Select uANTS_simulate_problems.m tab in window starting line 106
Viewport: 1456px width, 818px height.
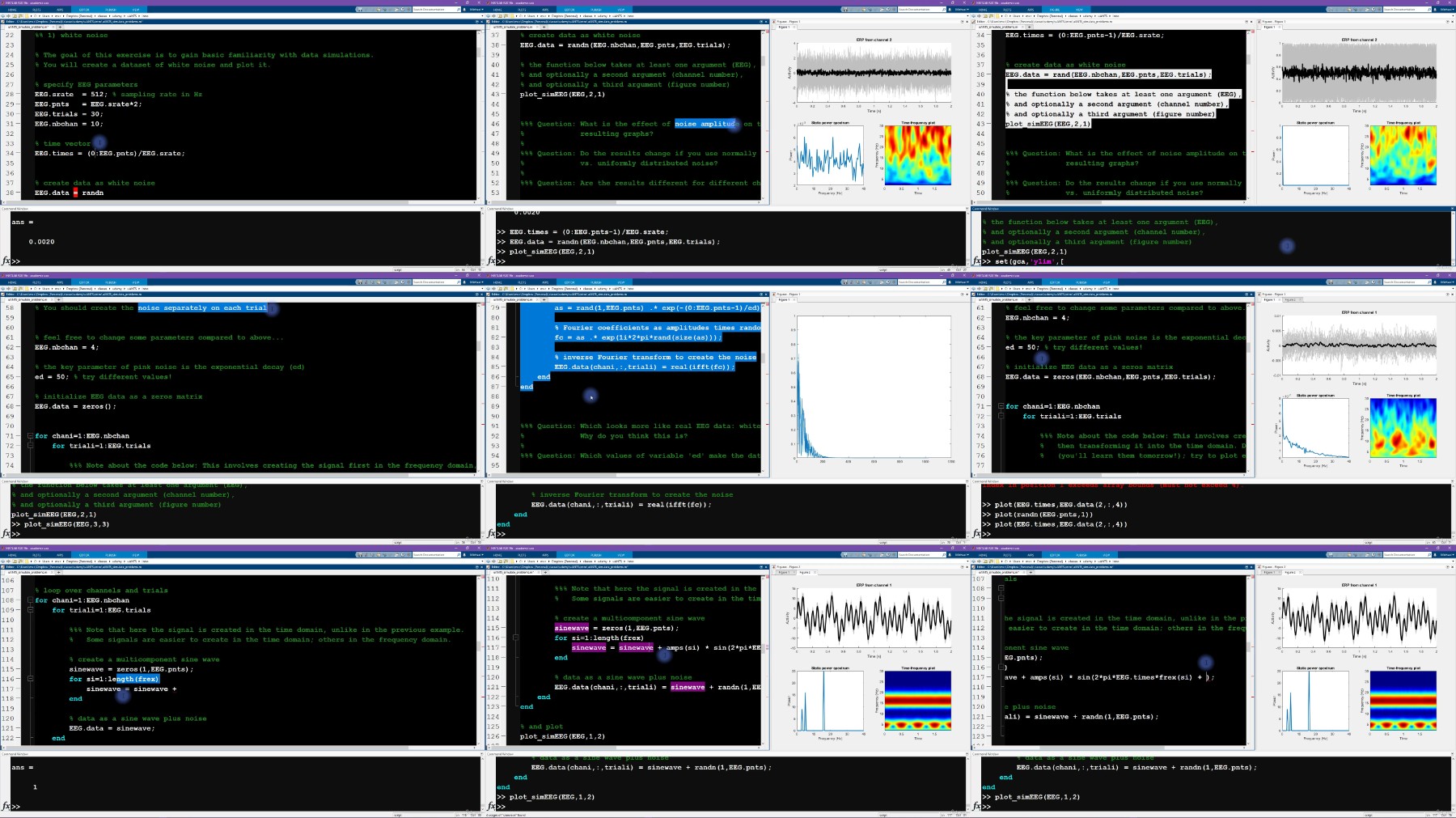(28, 572)
